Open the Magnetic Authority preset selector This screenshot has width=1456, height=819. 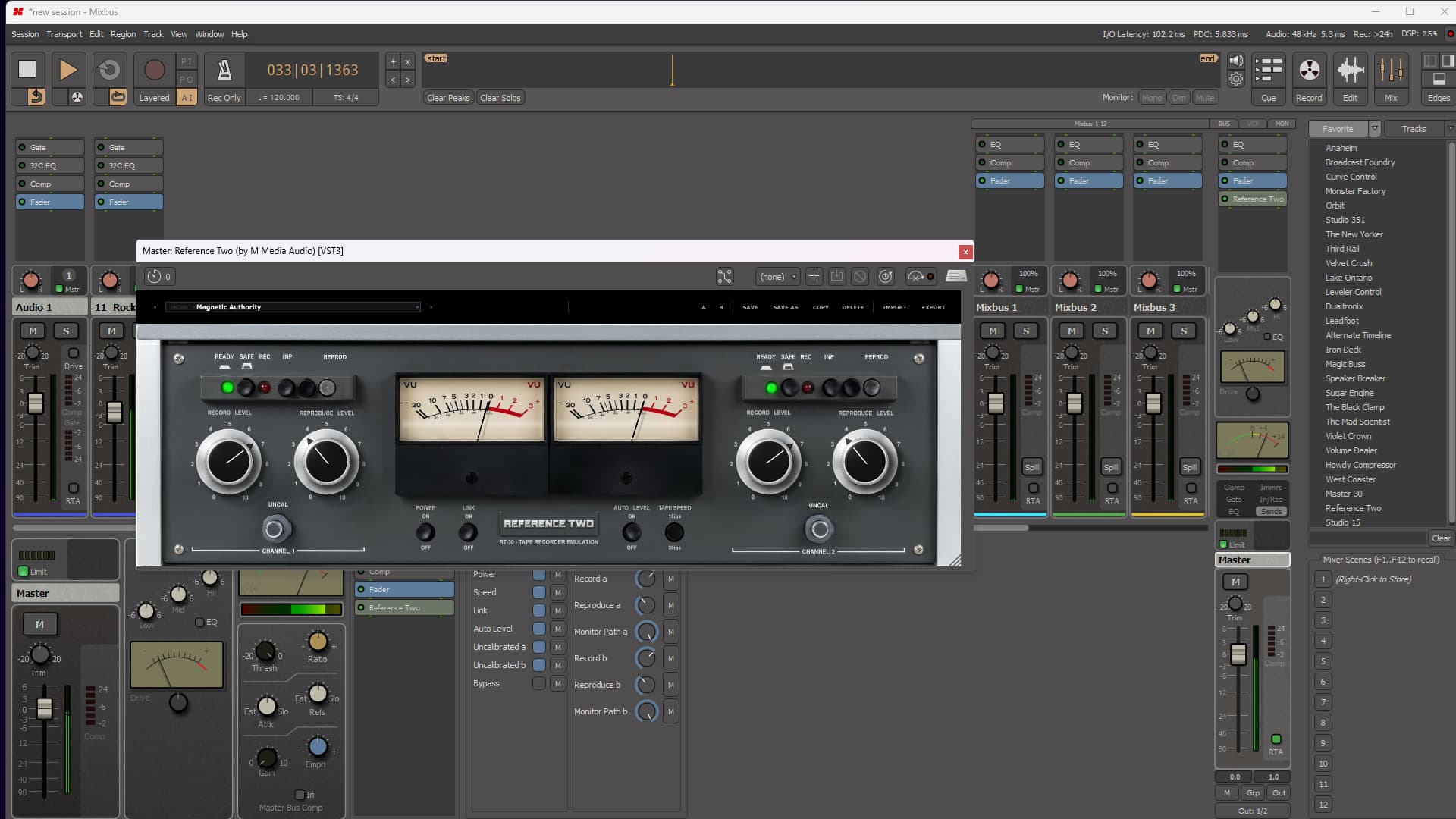click(x=293, y=307)
